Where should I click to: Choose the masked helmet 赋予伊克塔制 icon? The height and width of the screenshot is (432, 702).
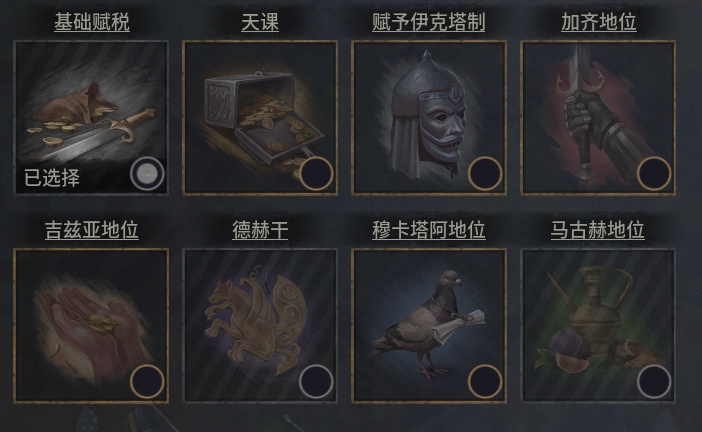[429, 118]
